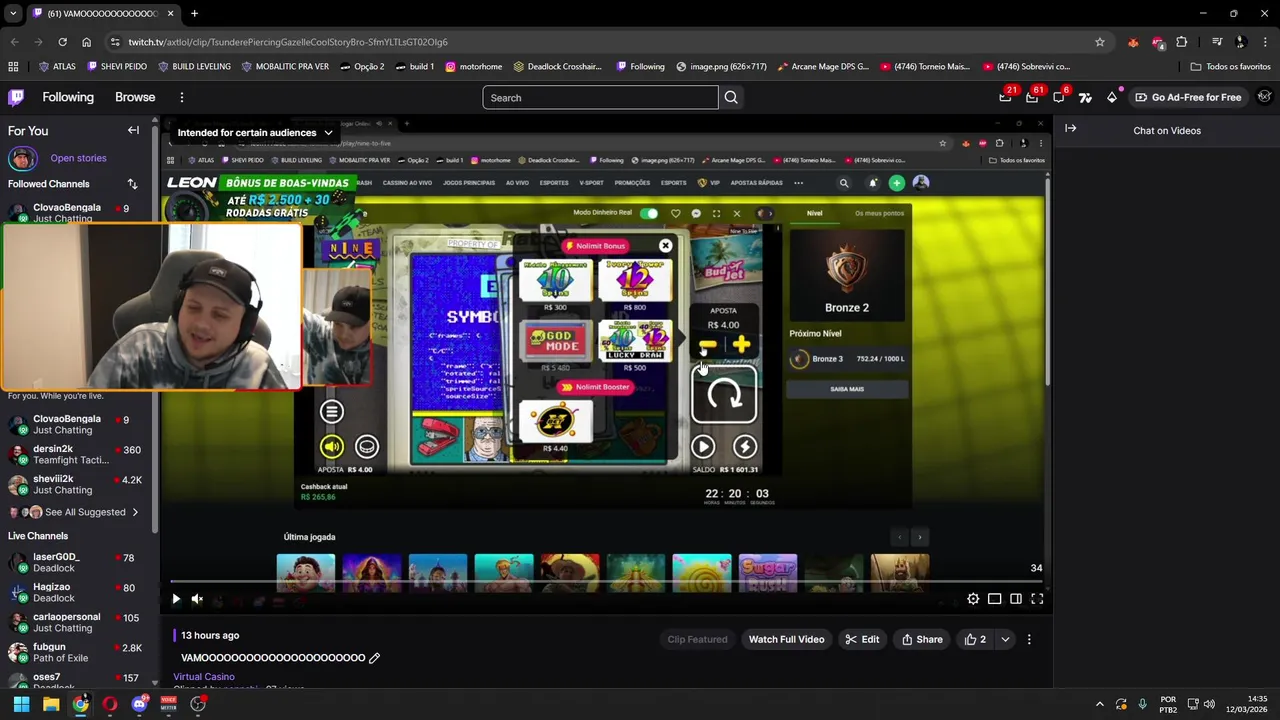Switch player to mini player mode
Screen dimensions: 1280x720
point(994,599)
